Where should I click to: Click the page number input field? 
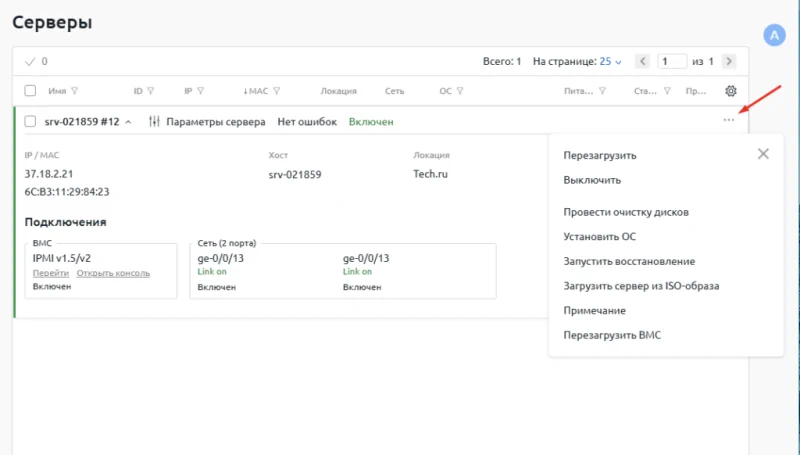(x=672, y=61)
